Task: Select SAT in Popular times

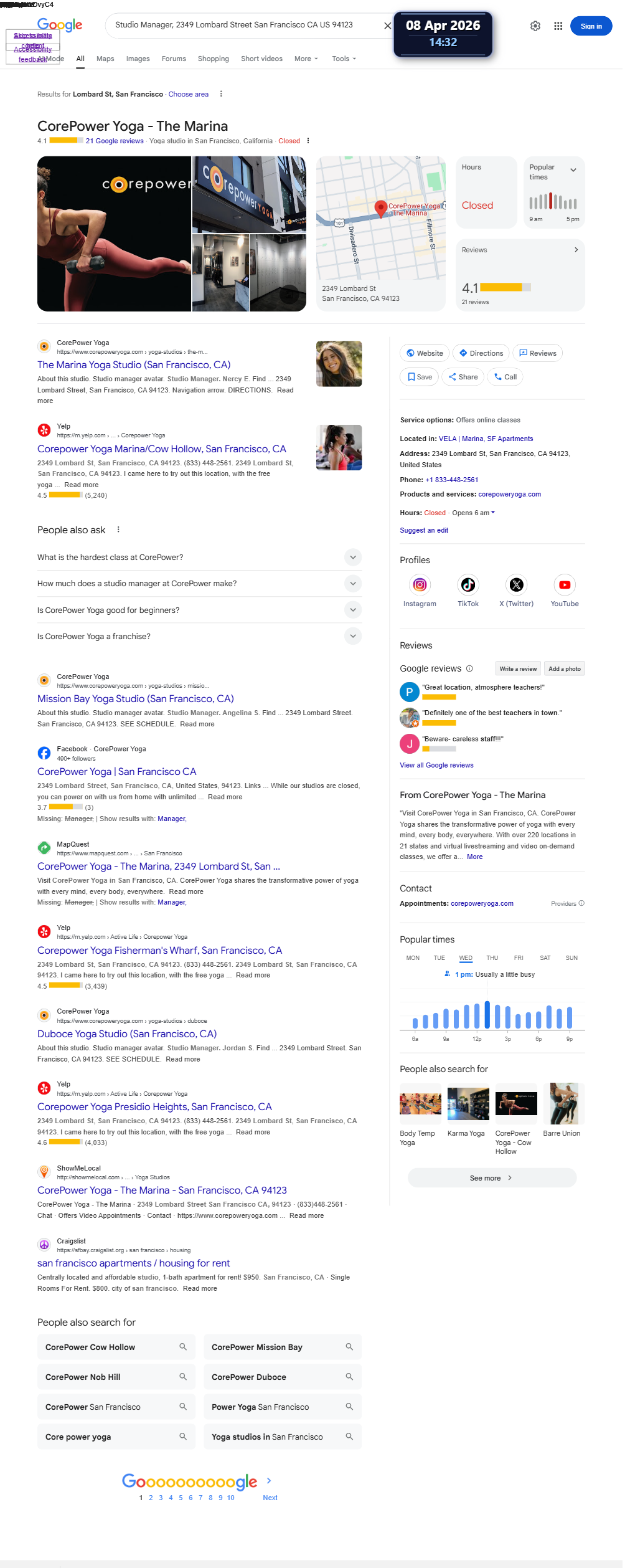Action: coord(545,958)
